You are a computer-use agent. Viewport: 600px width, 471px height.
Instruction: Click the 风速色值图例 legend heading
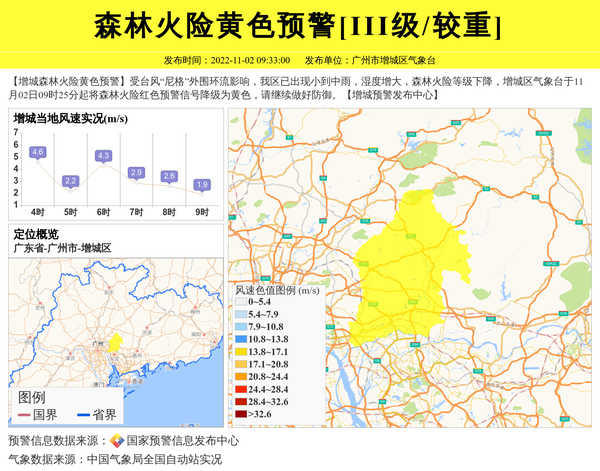(x=276, y=290)
